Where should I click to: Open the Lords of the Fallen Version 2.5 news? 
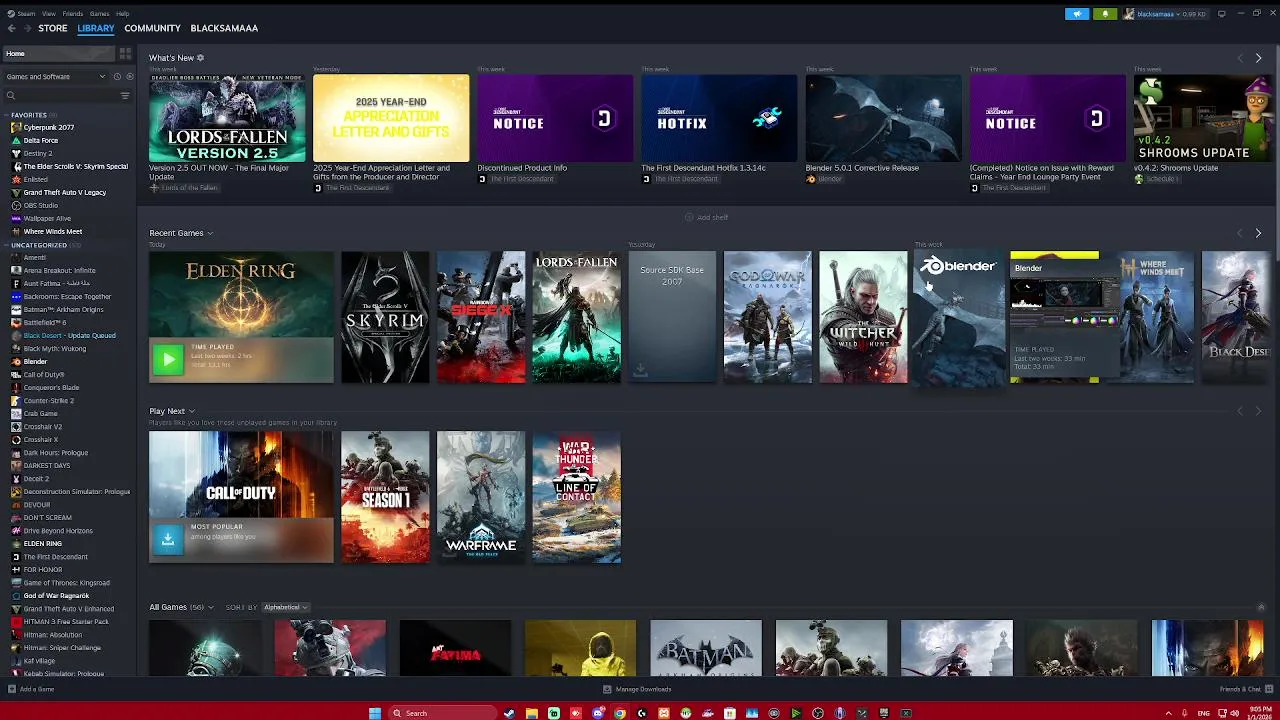click(227, 118)
